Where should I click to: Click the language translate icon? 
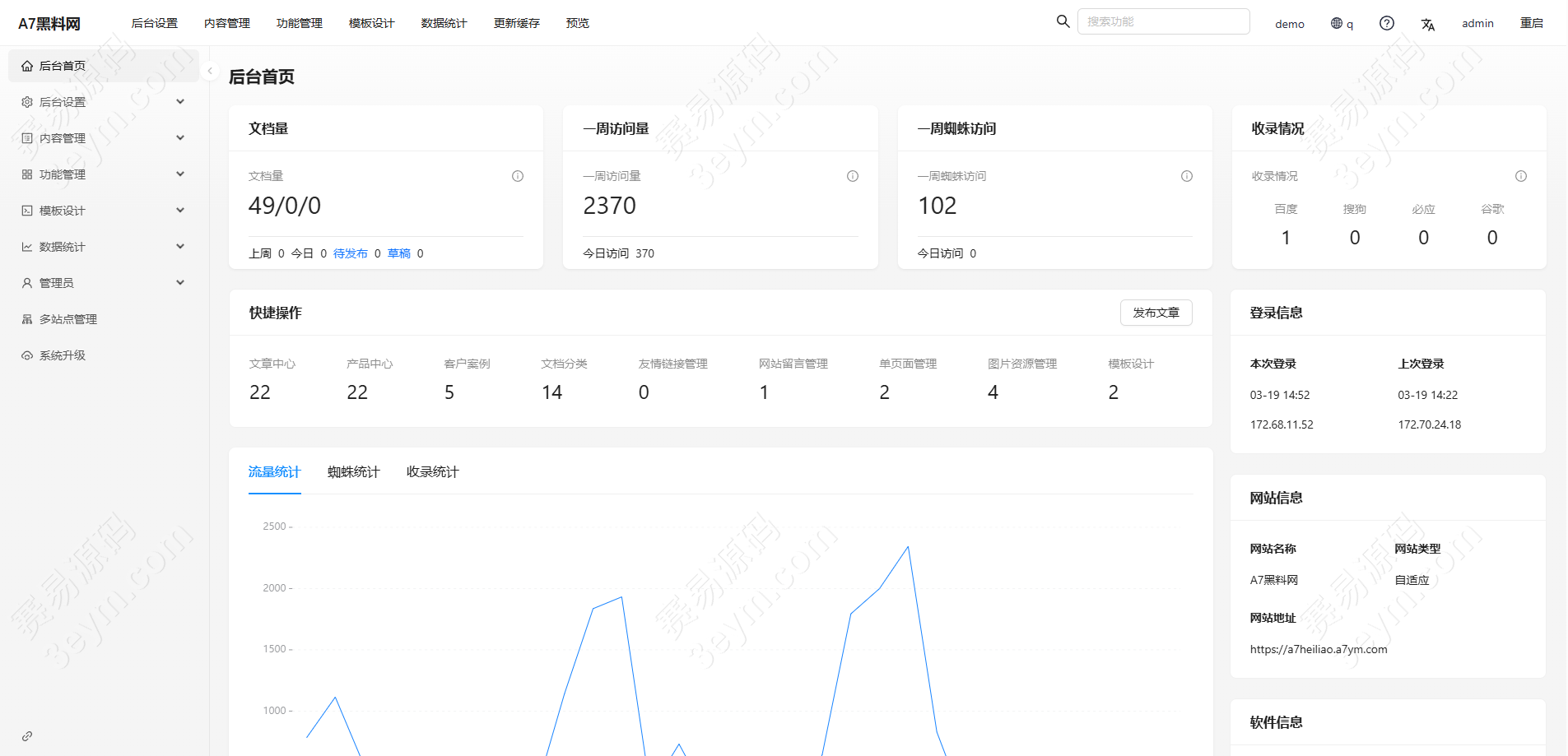[1427, 24]
